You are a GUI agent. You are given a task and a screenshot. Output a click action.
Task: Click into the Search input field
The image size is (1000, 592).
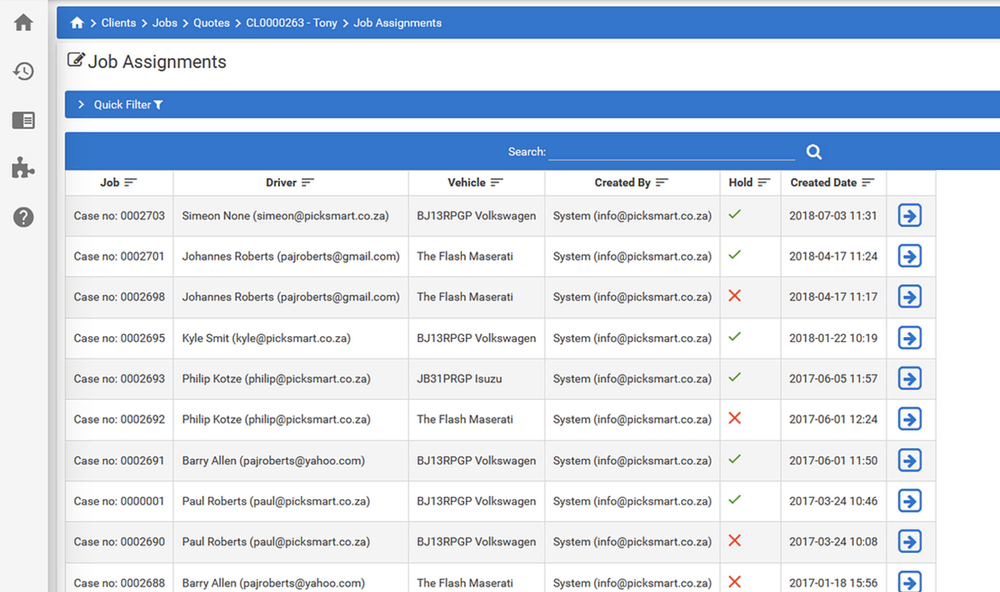(x=672, y=152)
